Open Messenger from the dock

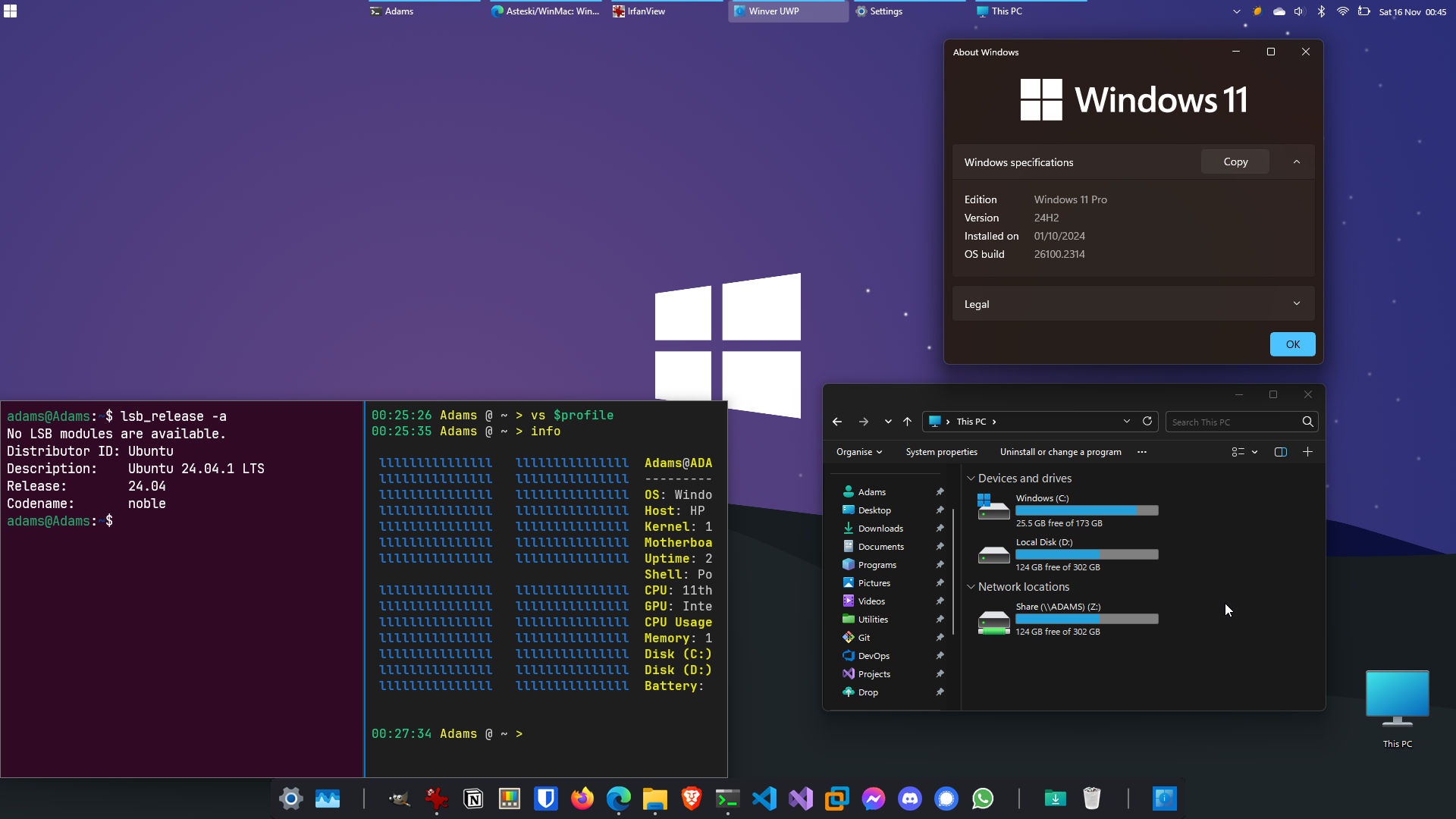pos(874,799)
